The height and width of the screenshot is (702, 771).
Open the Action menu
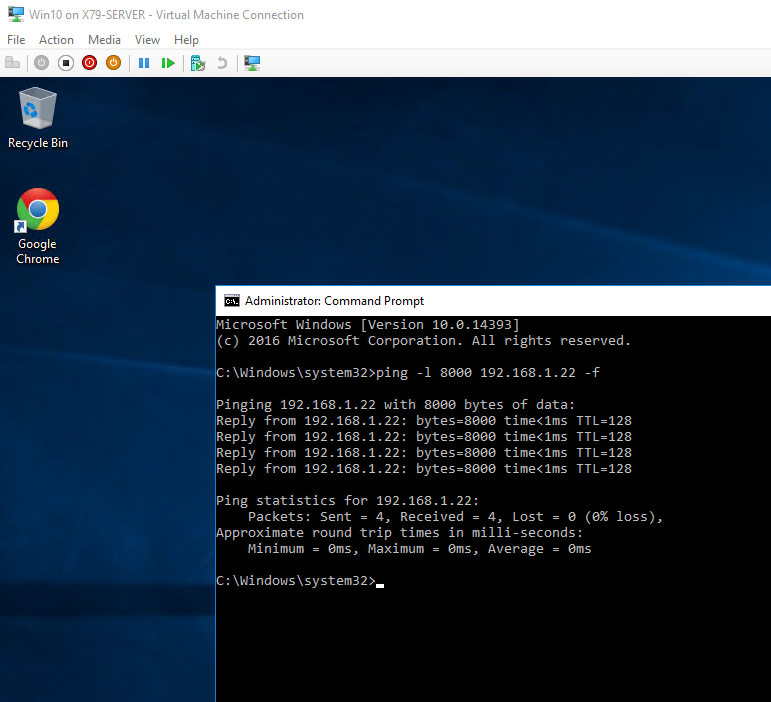coord(56,40)
